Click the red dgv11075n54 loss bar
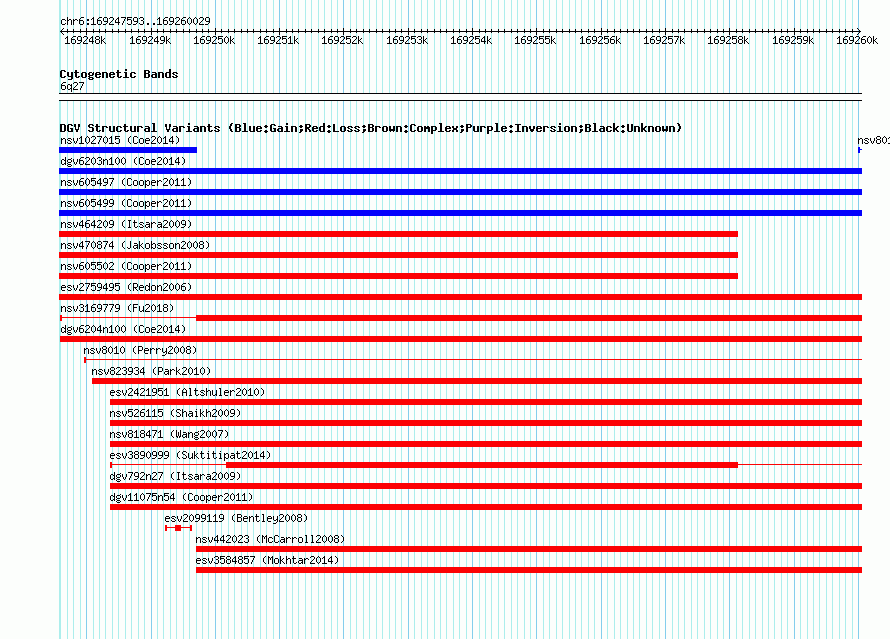Image resolution: width=890 pixels, height=639 pixels. 486,507
